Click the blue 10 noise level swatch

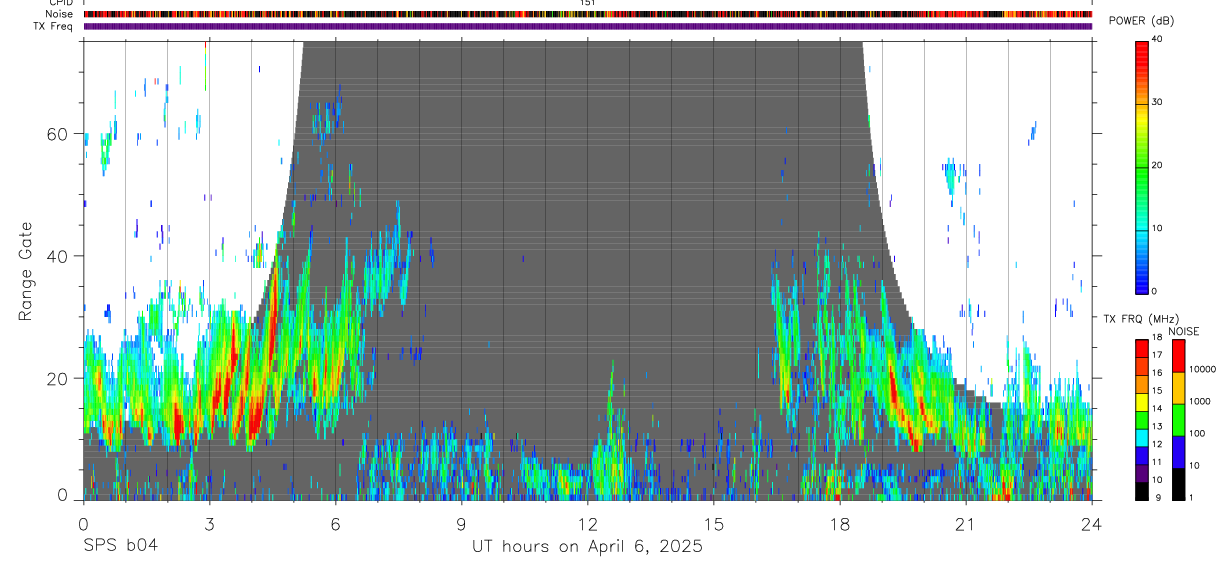[x=1178, y=452]
